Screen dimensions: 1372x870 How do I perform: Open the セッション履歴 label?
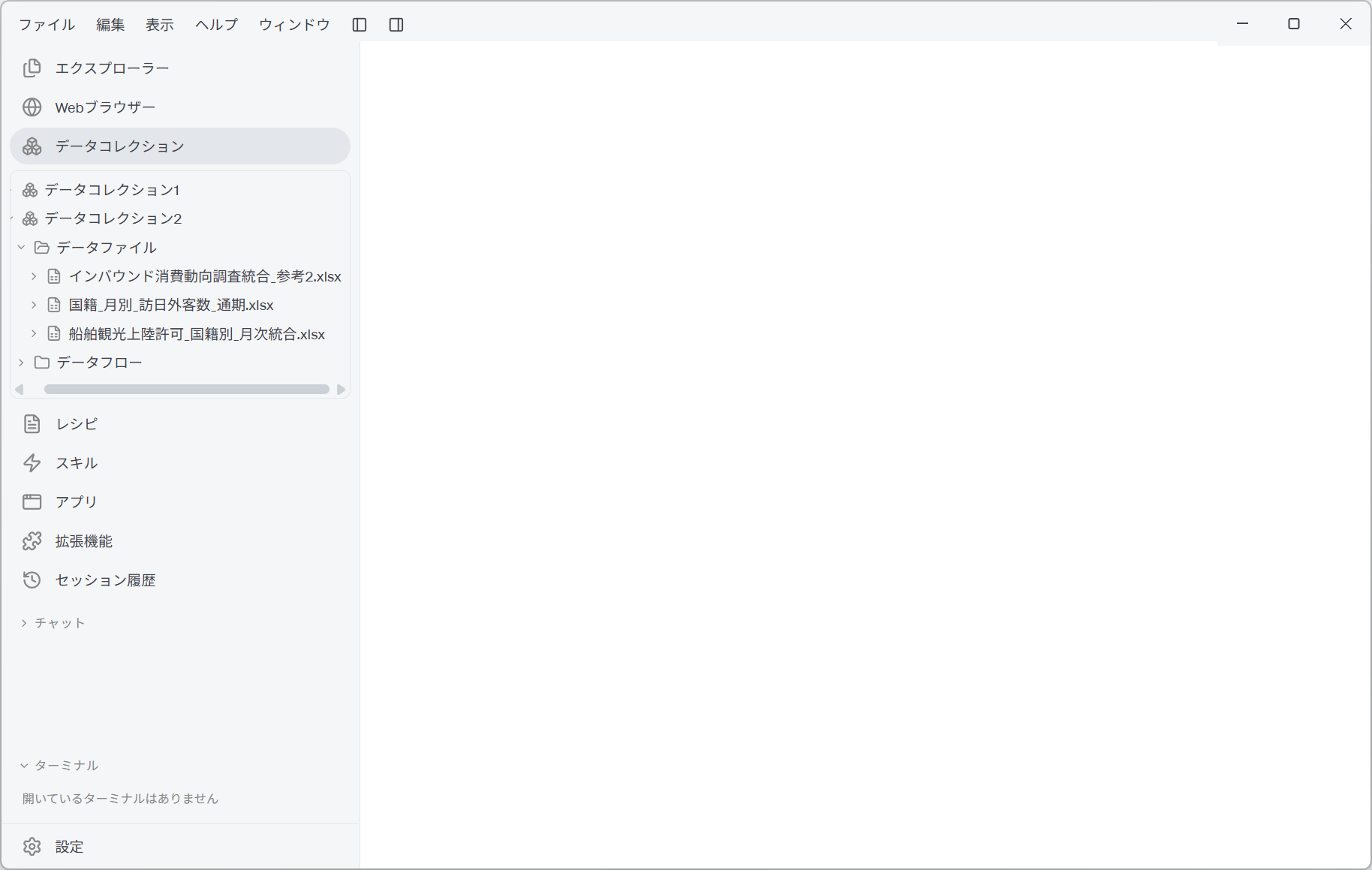(106, 580)
